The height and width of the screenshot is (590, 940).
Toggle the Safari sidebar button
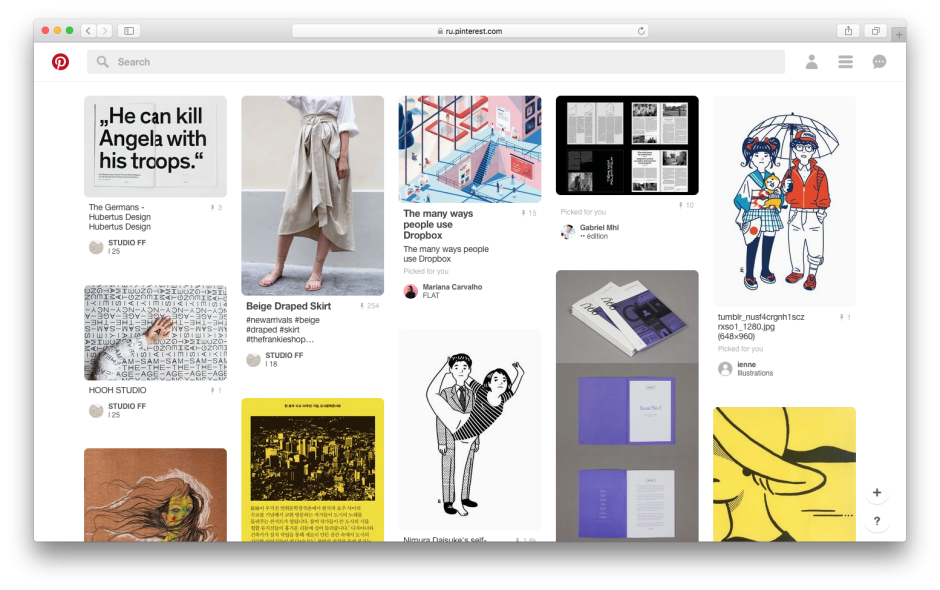pos(129,31)
